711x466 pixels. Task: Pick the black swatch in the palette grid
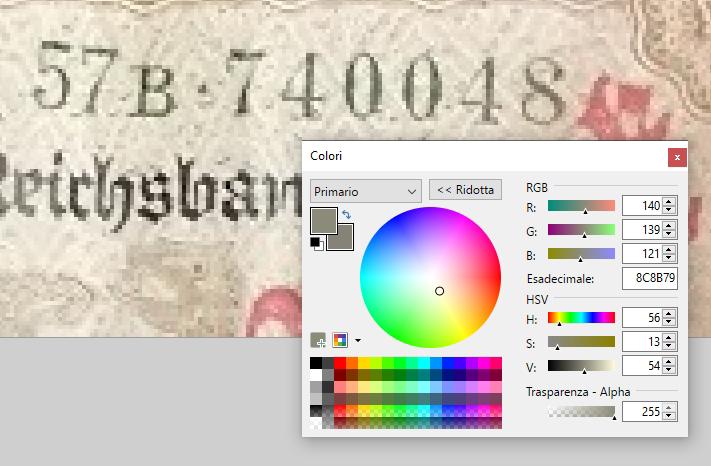point(316,363)
